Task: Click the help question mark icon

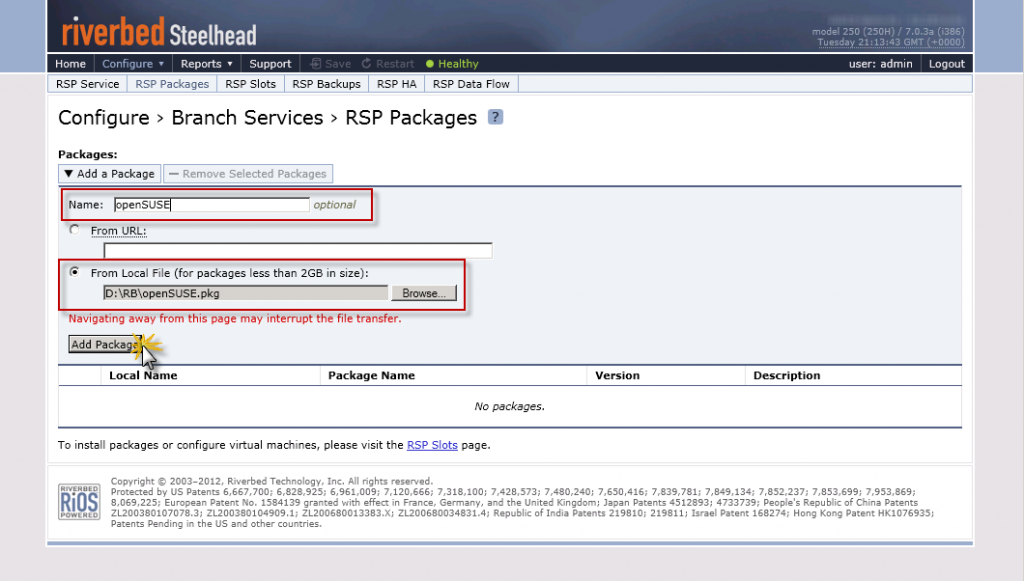Action: pos(496,117)
